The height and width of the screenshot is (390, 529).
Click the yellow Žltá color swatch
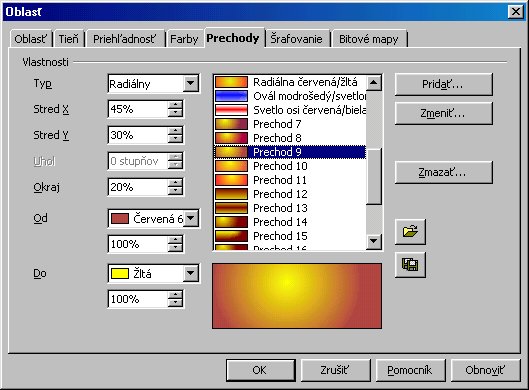tap(120, 273)
